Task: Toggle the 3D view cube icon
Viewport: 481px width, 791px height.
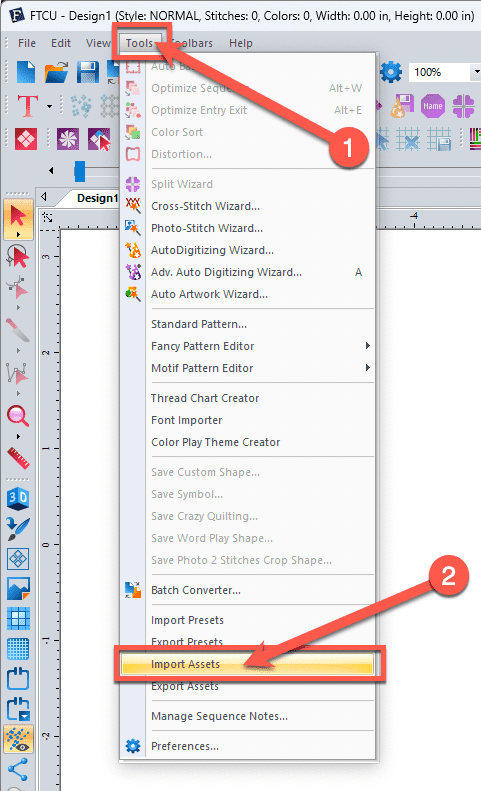Action: tap(18, 498)
